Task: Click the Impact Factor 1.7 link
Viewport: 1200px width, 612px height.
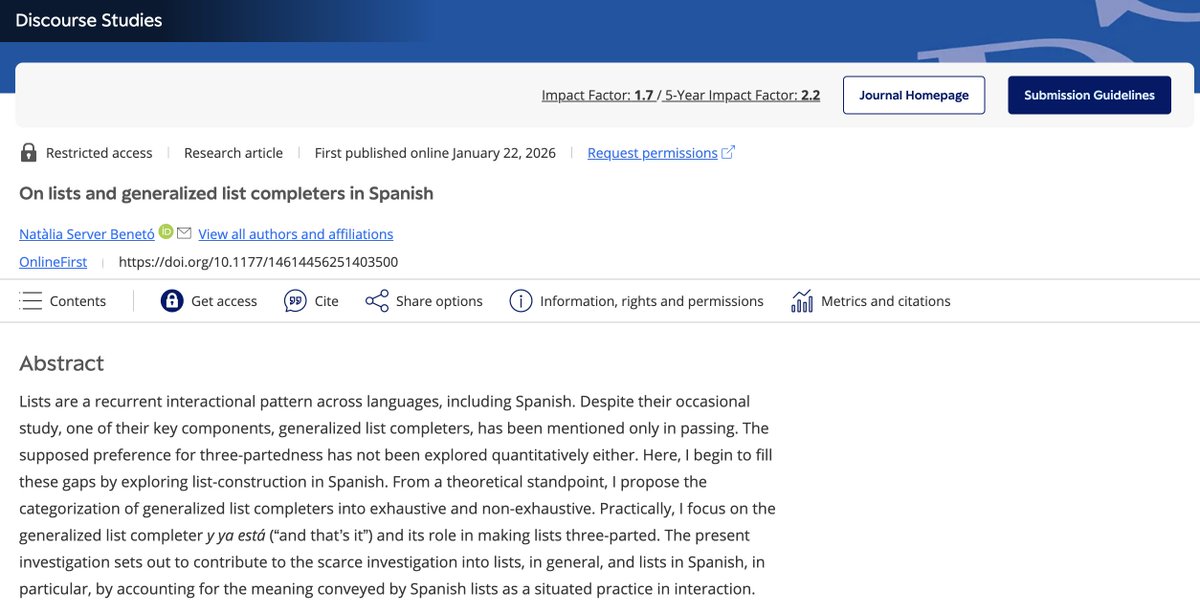Action: click(597, 95)
